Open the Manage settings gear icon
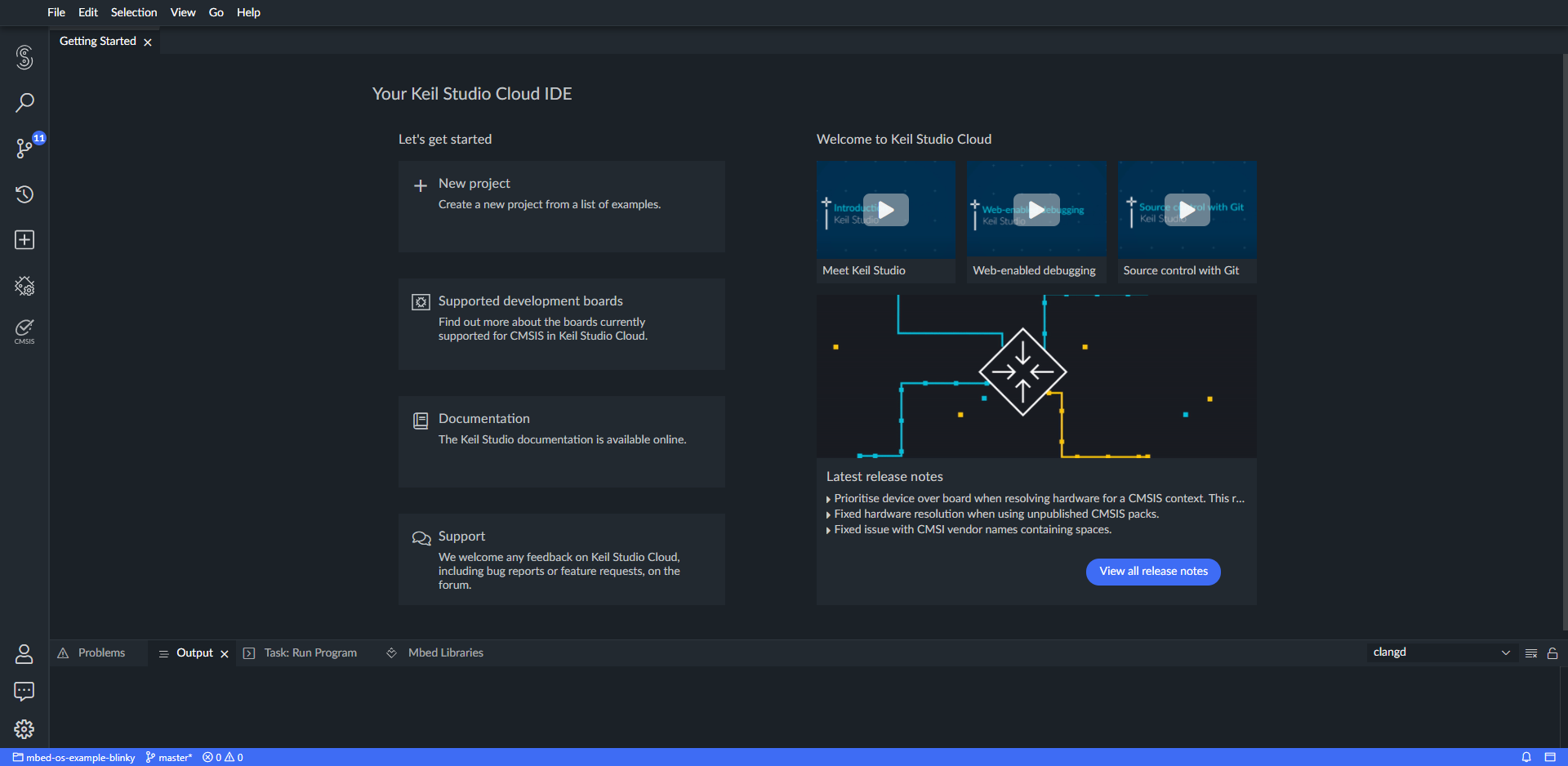Viewport: 1568px width, 766px height. tap(24, 729)
